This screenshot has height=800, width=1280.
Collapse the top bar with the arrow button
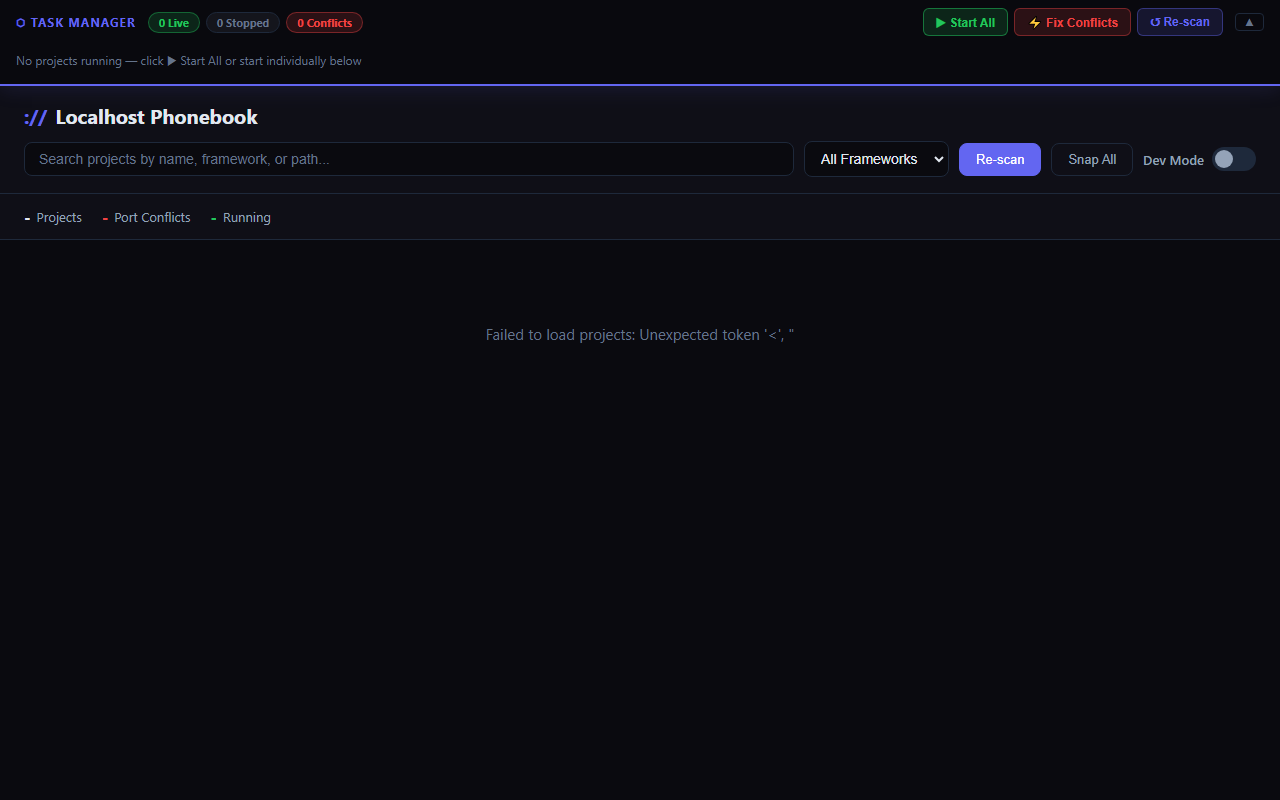[x=1248, y=21]
